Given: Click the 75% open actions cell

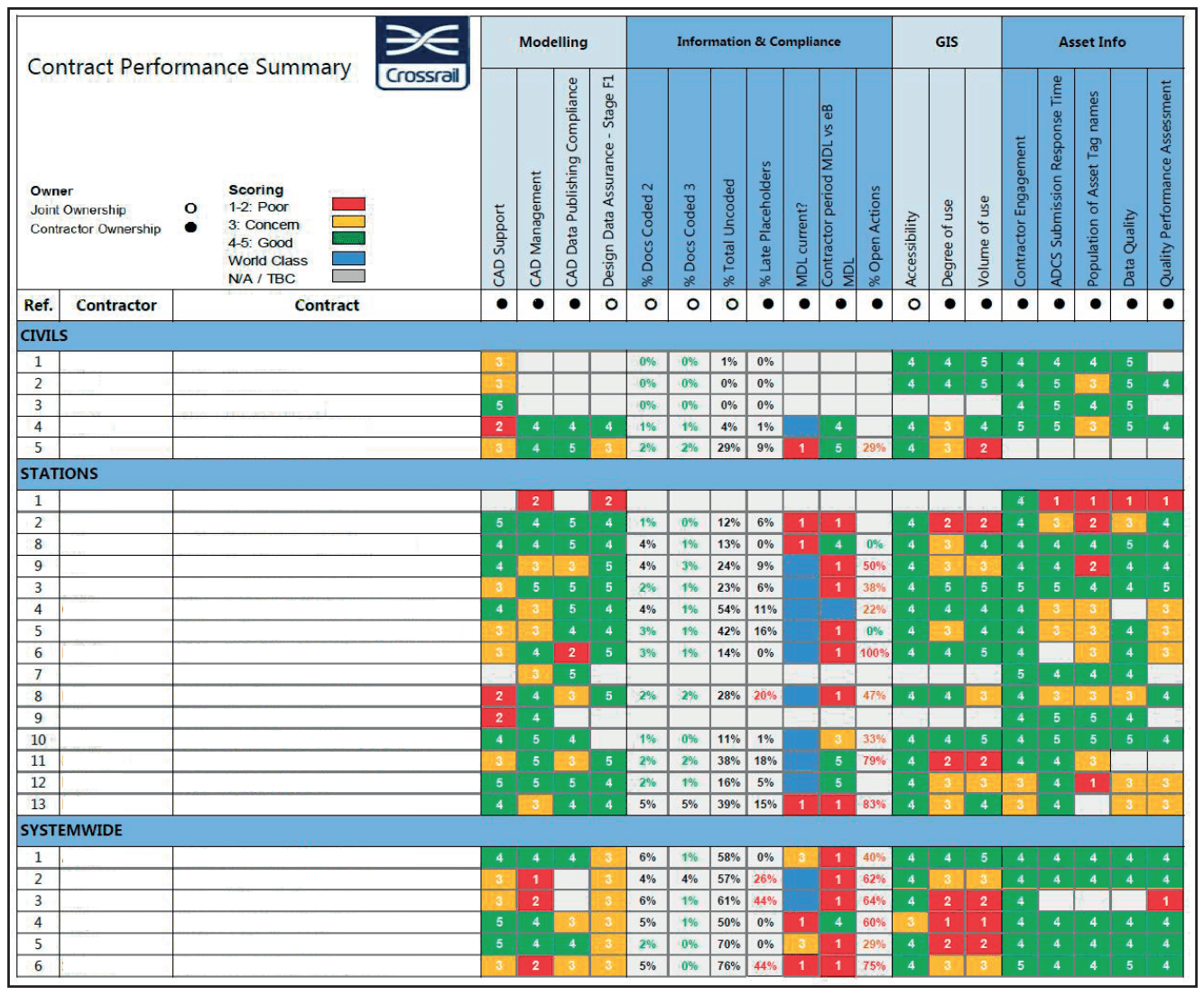Looking at the screenshot, I should tap(874, 965).
